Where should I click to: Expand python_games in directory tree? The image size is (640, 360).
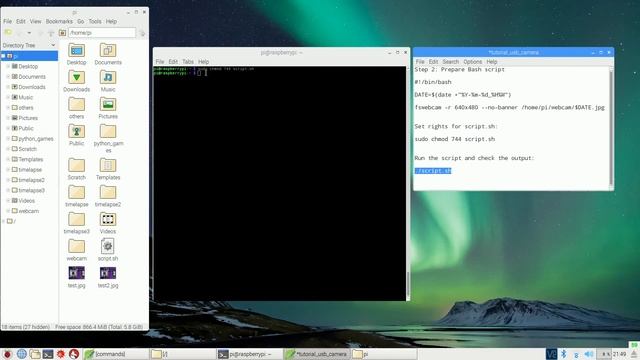coord(8,139)
